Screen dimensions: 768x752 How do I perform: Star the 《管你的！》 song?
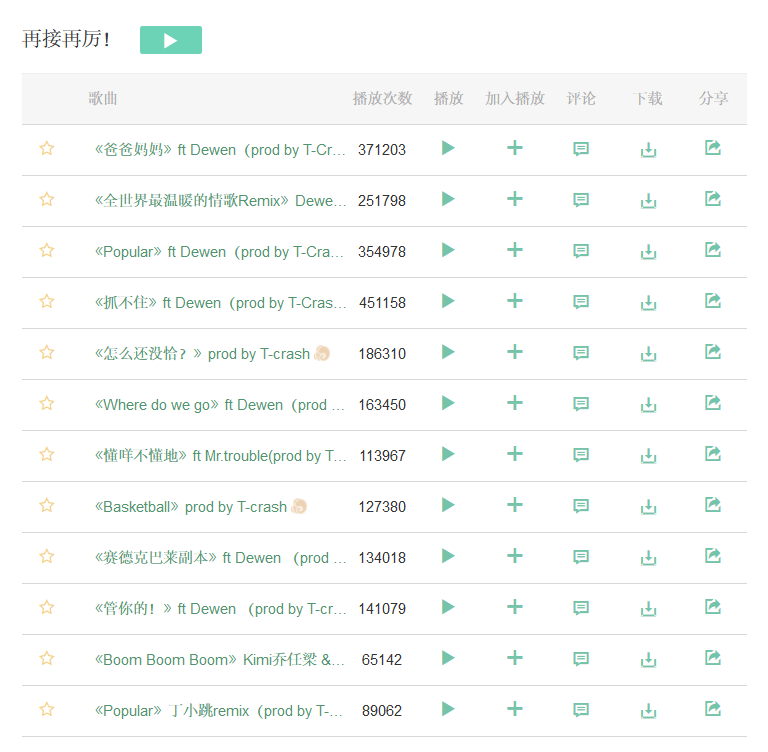tap(47, 607)
